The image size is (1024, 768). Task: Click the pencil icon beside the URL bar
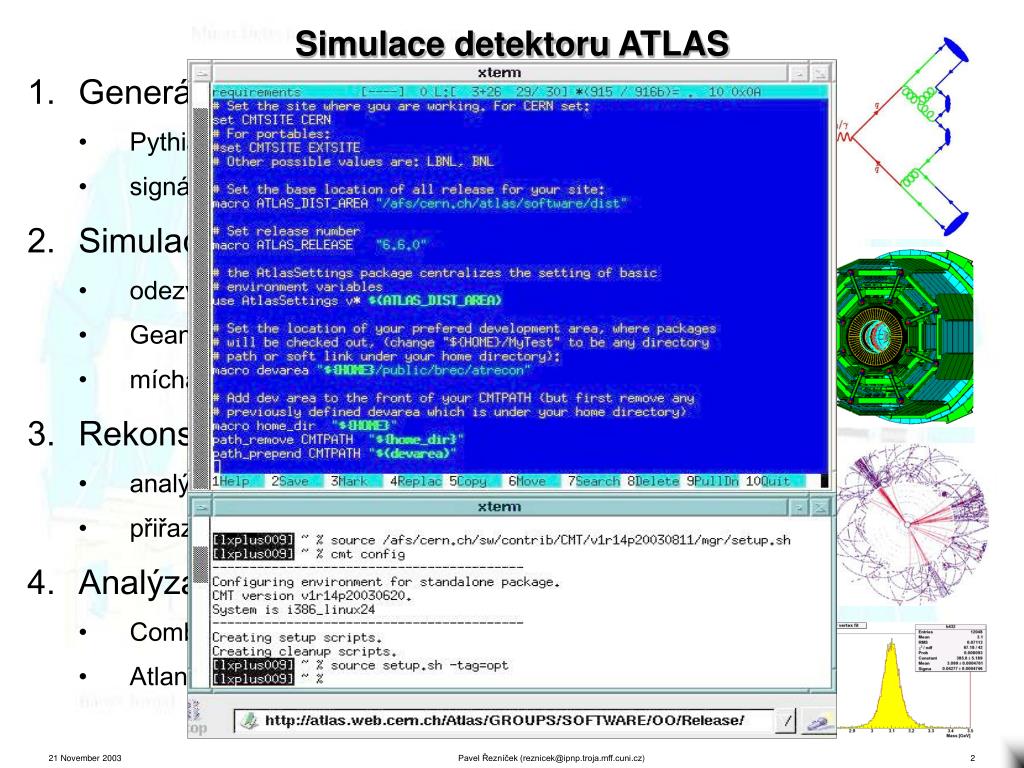point(818,721)
